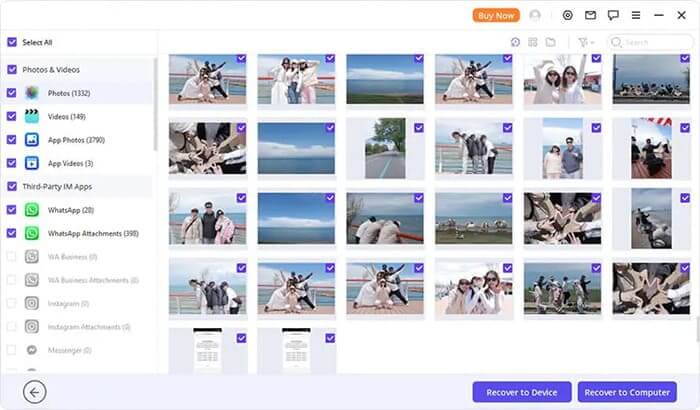700x410 pixels.
Task: Open the two people leaning over railing thumbnail
Action: click(x=385, y=218)
